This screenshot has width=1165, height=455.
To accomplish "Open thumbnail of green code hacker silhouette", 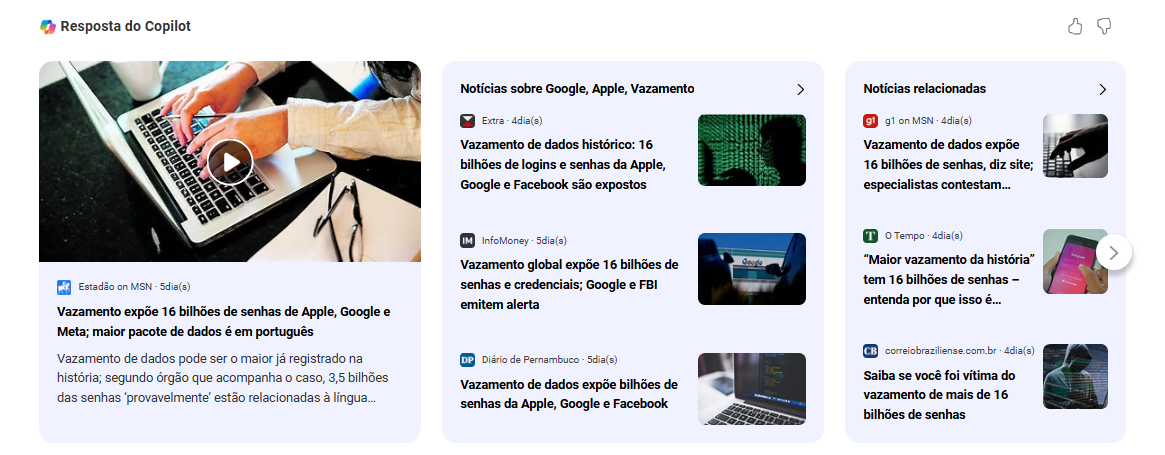I will 752,149.
